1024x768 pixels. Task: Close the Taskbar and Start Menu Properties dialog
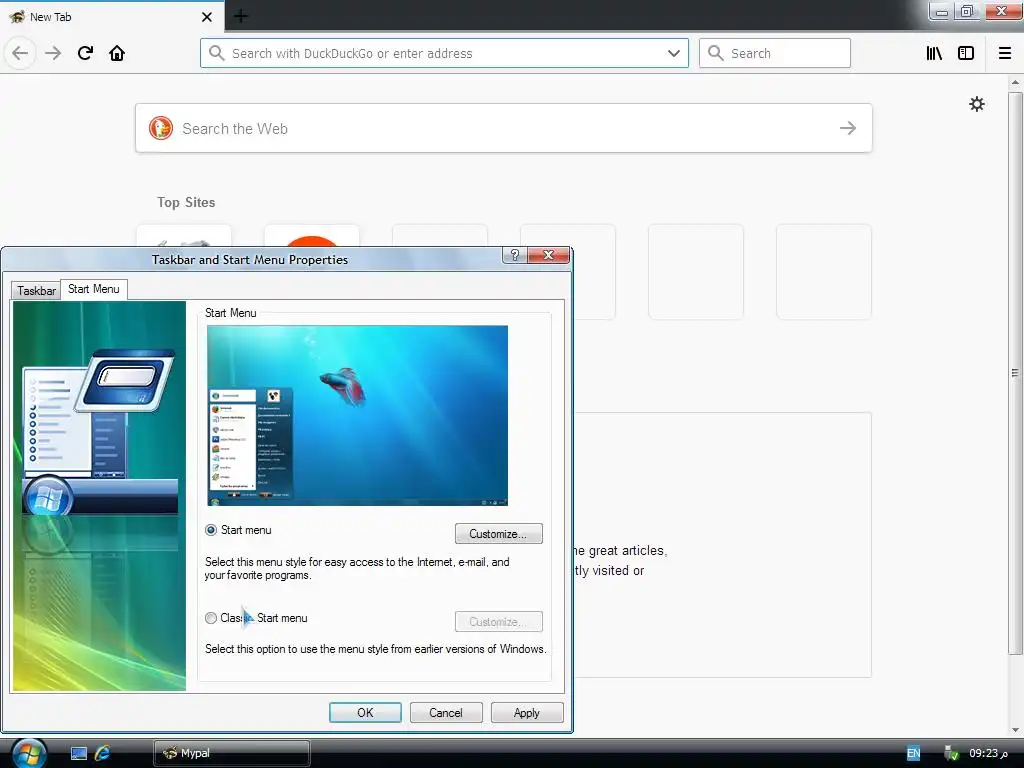[x=549, y=255]
